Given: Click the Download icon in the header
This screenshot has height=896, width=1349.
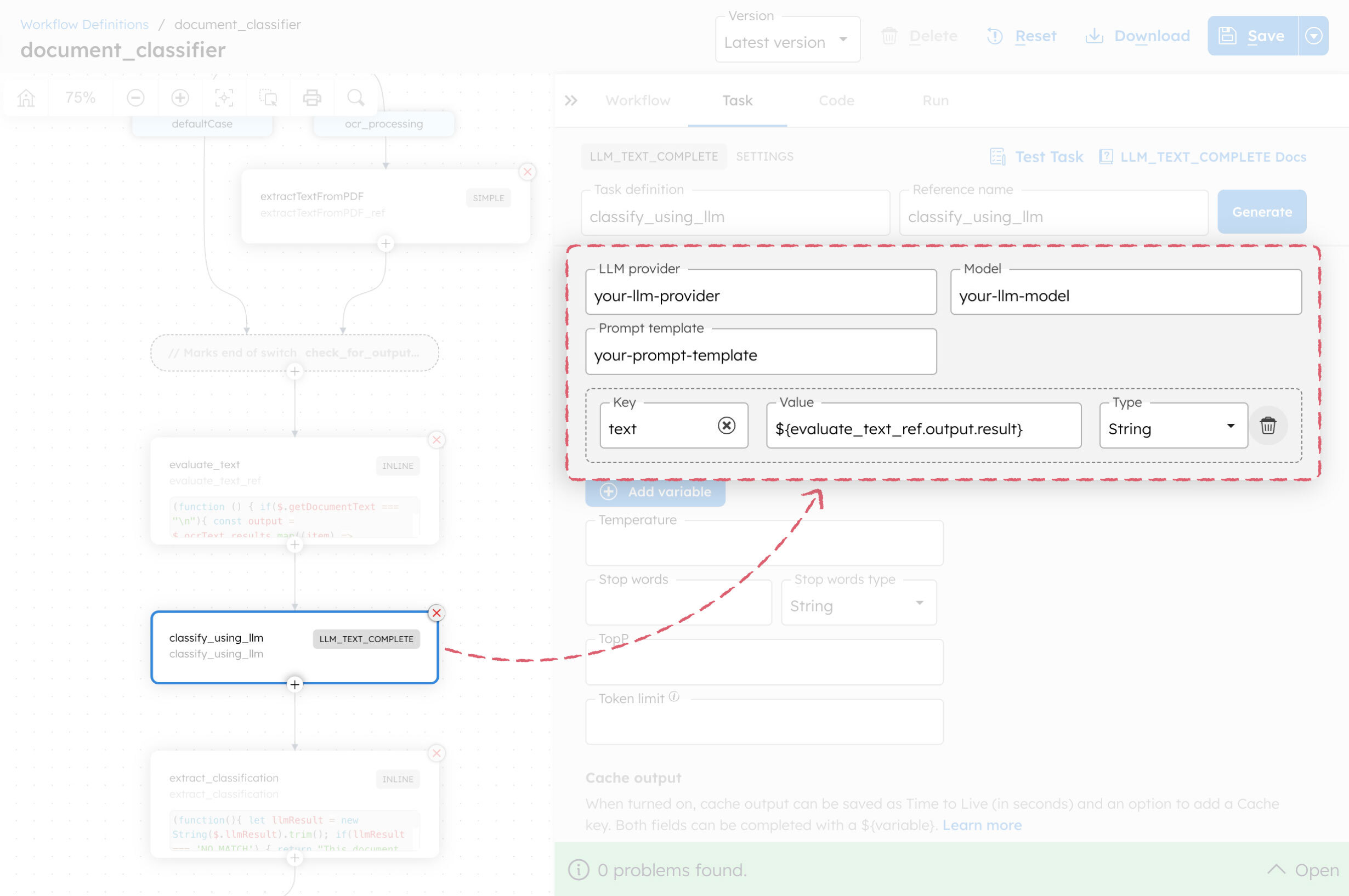Looking at the screenshot, I should 1094,36.
